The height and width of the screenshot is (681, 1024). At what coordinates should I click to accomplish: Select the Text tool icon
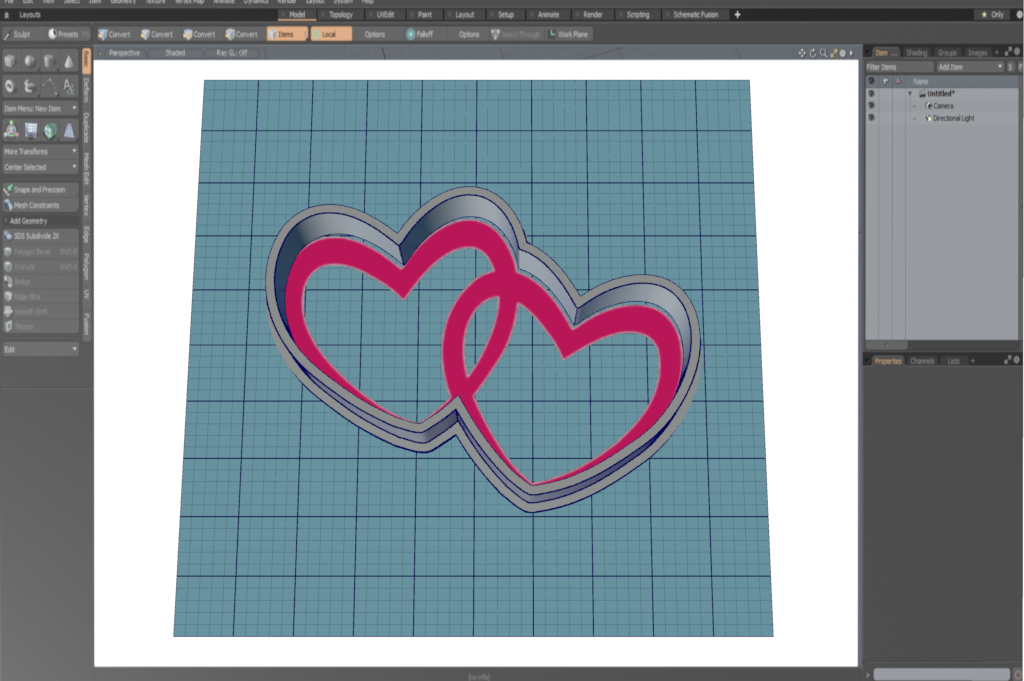[69, 86]
